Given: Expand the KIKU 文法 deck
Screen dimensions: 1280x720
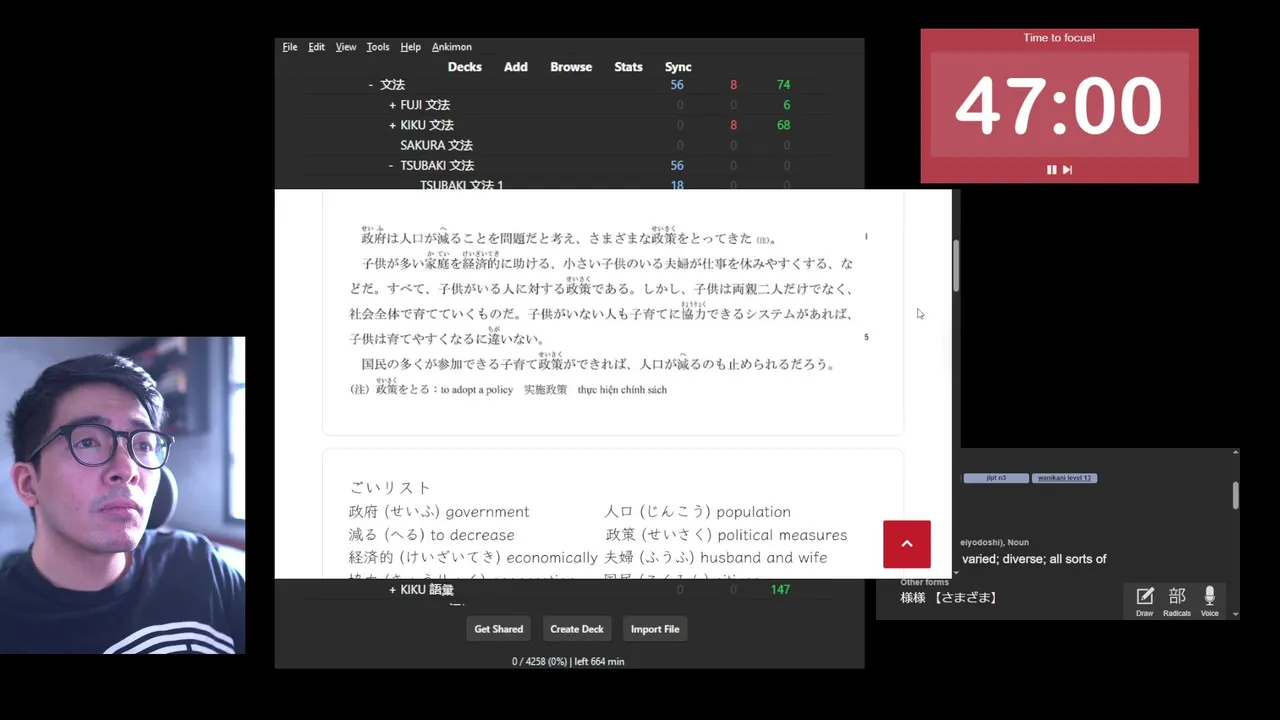Looking at the screenshot, I should pos(392,125).
